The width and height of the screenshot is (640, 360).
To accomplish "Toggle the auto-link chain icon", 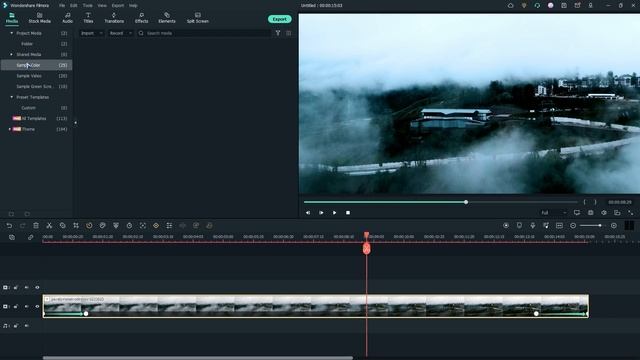I will pyautogui.click(x=31, y=237).
